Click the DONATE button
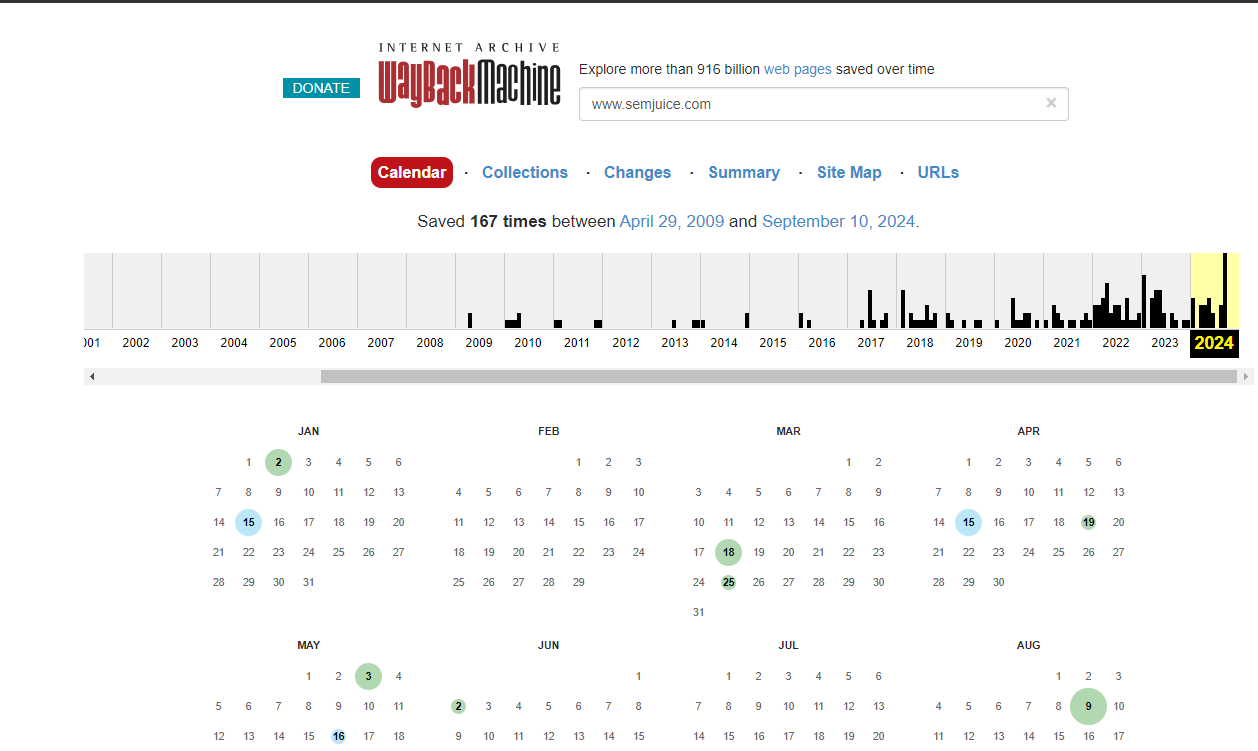The height and width of the screenshot is (751, 1258). 321,88
